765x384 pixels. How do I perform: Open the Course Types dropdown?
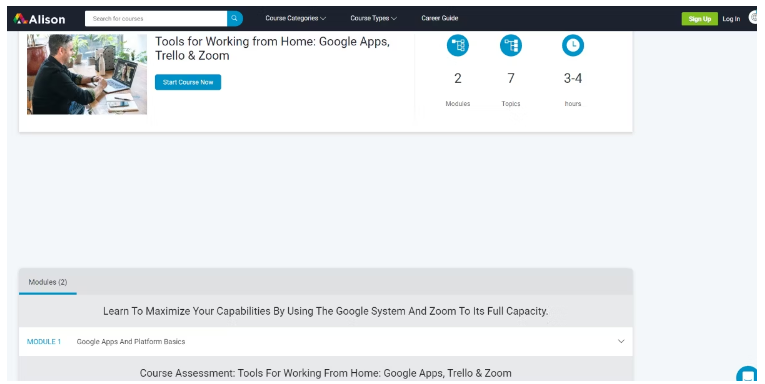[x=373, y=18]
